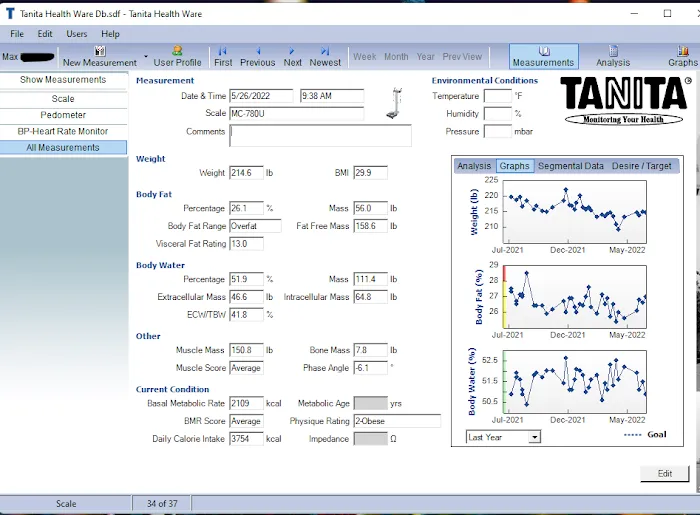Select BP-Heart Rate Monitor in sidebar

coord(63,131)
